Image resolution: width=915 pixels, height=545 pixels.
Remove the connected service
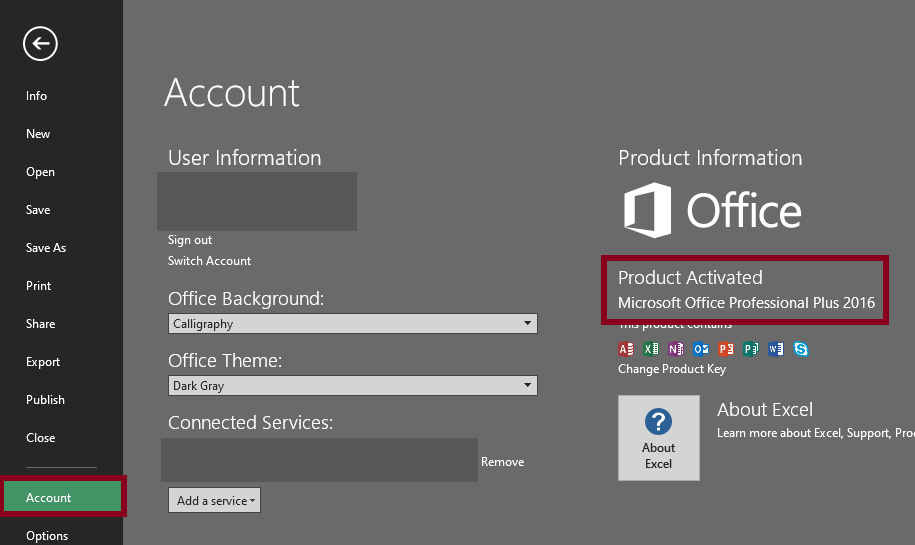(x=502, y=462)
